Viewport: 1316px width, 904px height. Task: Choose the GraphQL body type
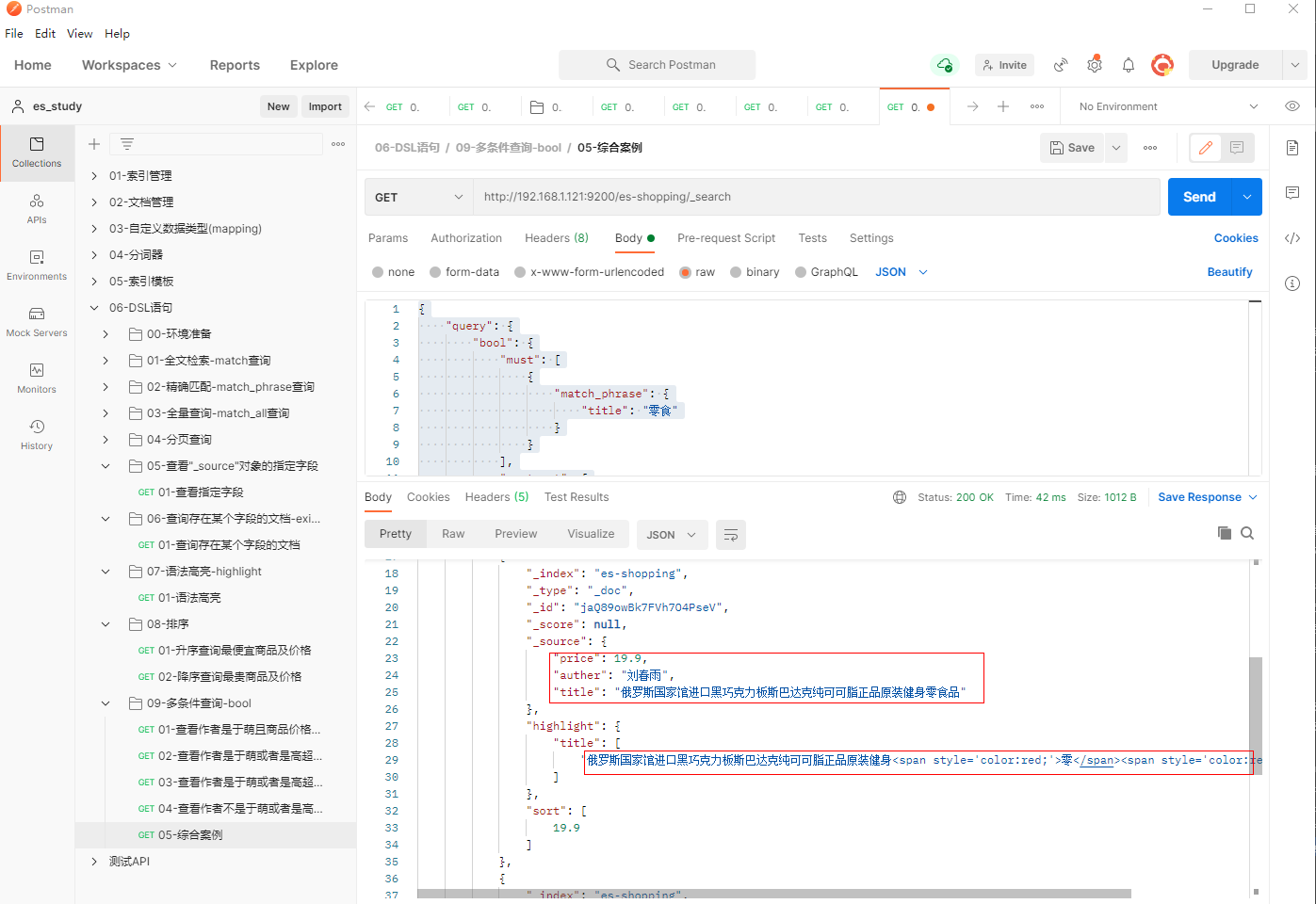[x=801, y=272]
